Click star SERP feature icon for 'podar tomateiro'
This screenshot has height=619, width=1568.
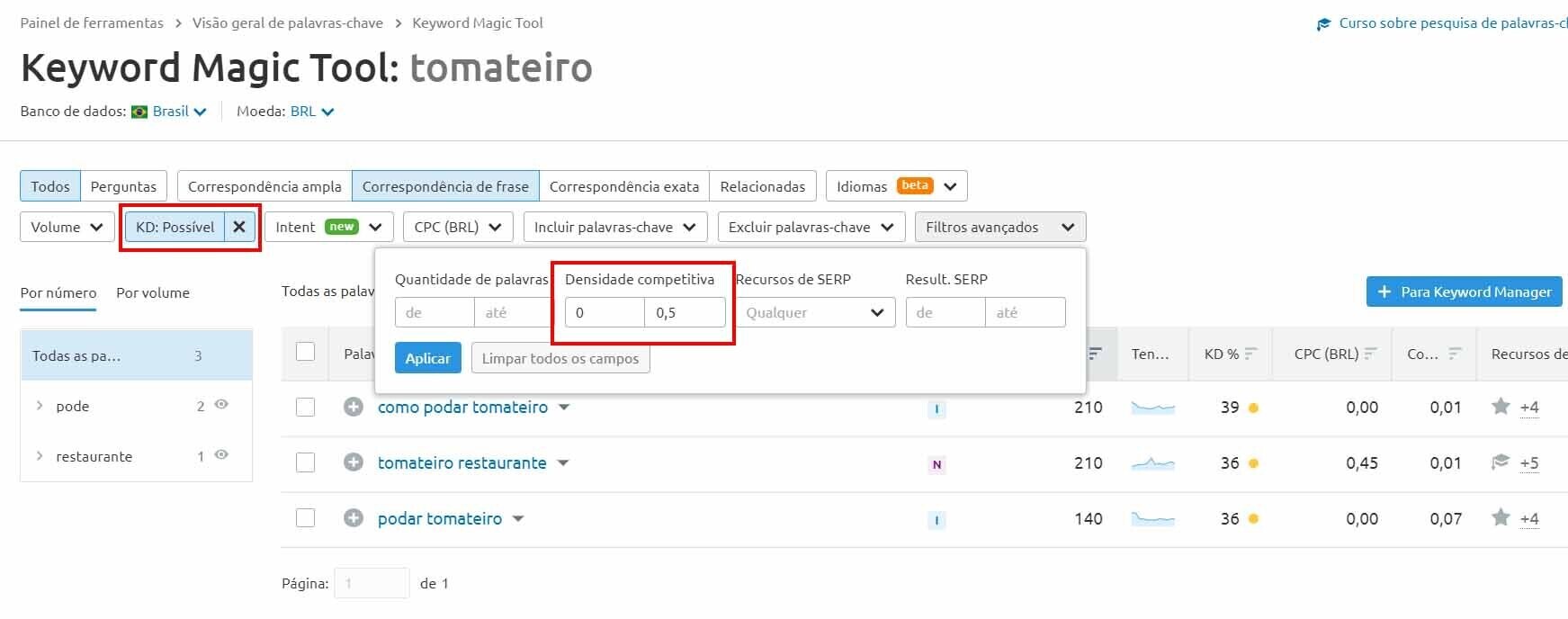[x=1501, y=518]
